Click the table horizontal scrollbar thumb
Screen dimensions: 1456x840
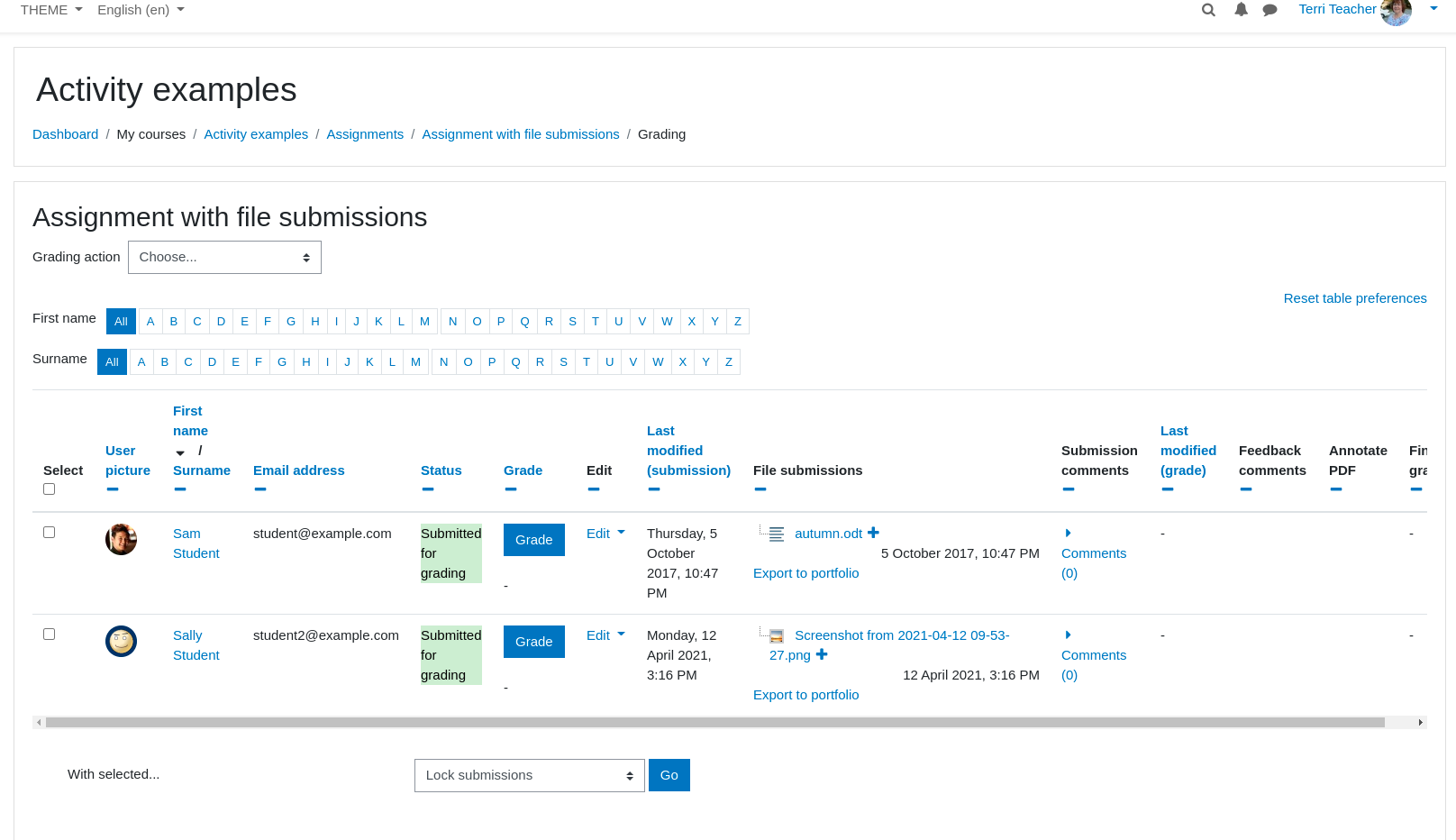pos(715,723)
